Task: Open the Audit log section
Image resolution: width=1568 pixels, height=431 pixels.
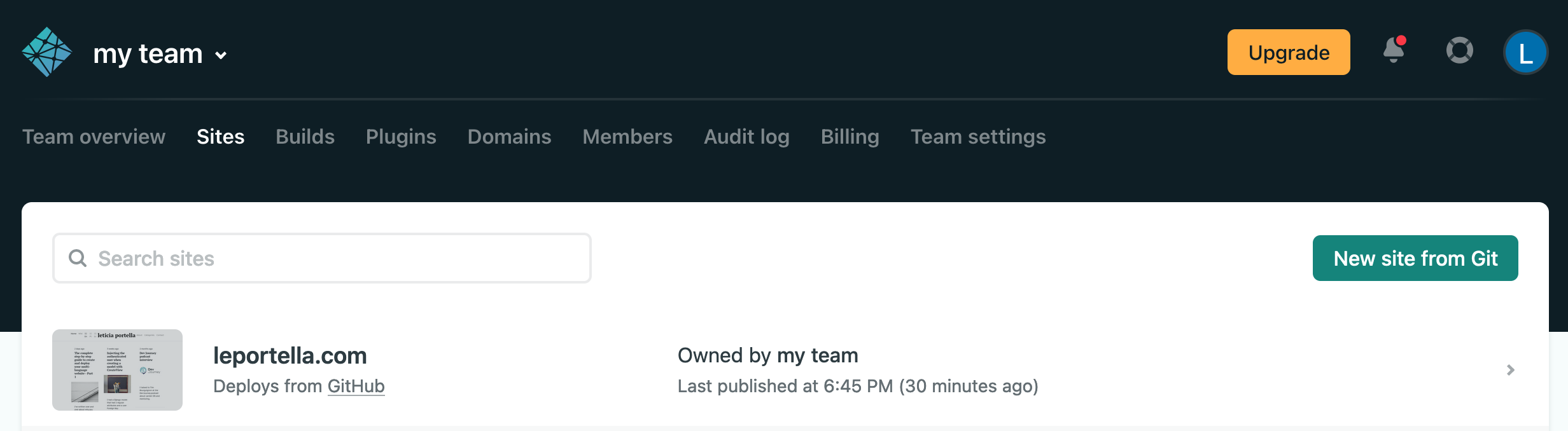Action: 746,137
